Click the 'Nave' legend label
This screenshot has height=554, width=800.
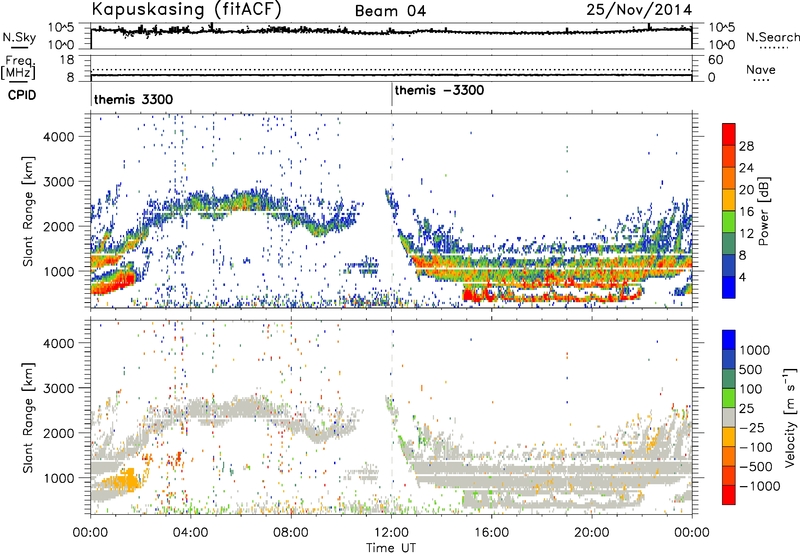761,69
